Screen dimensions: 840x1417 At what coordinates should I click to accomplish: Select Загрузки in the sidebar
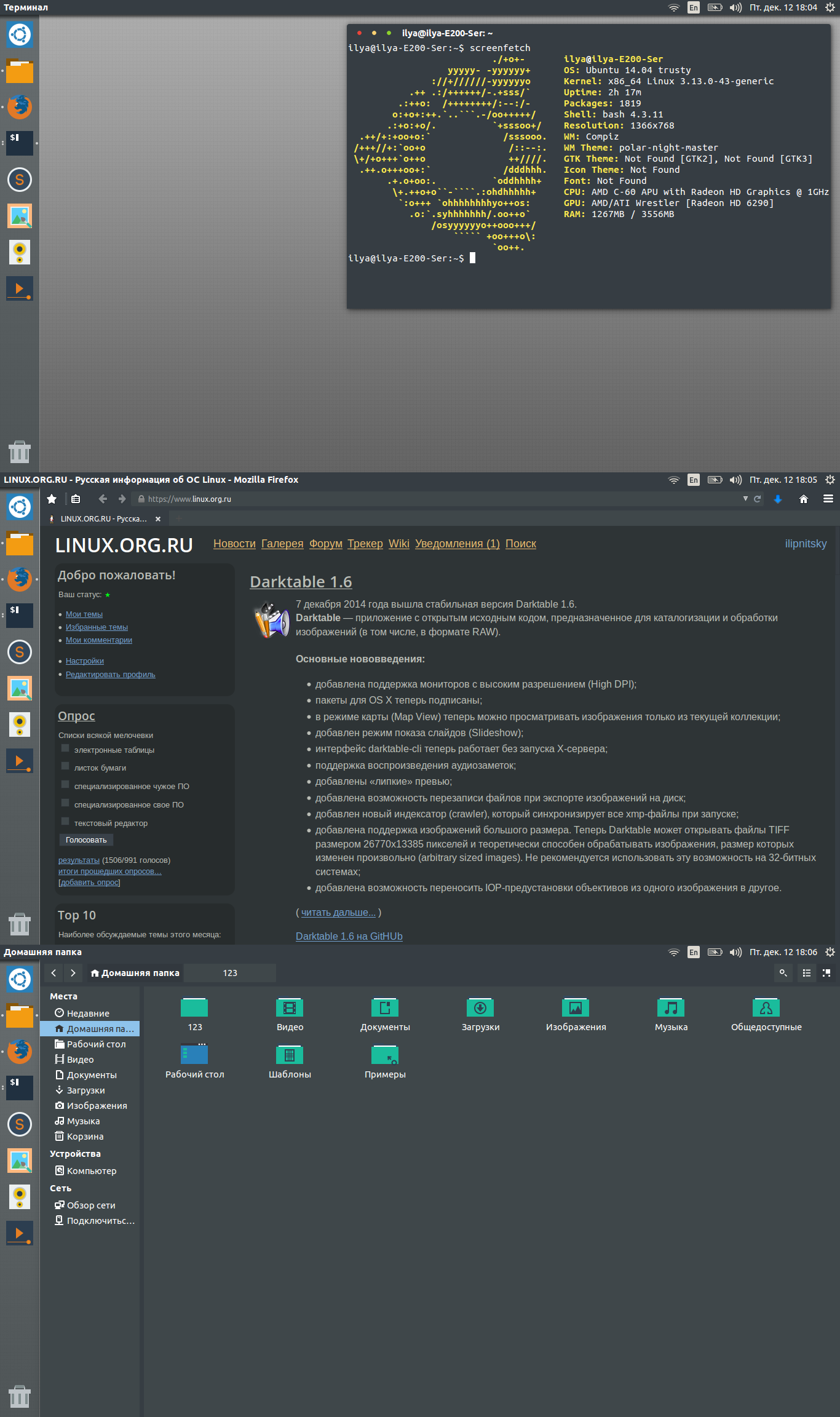pos(90,1090)
